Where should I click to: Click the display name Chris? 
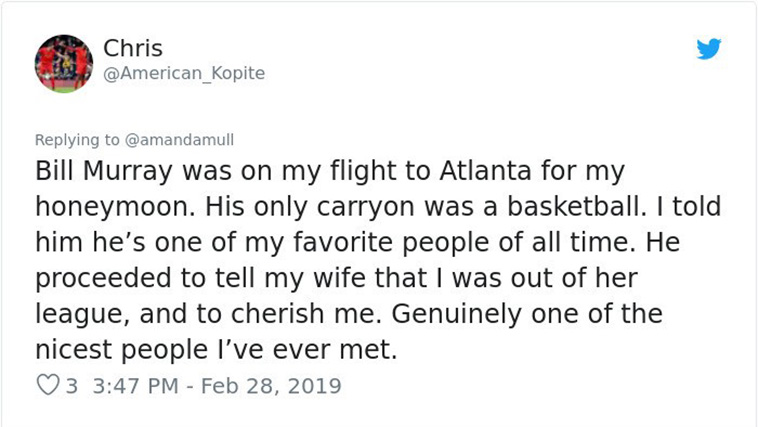coord(132,48)
